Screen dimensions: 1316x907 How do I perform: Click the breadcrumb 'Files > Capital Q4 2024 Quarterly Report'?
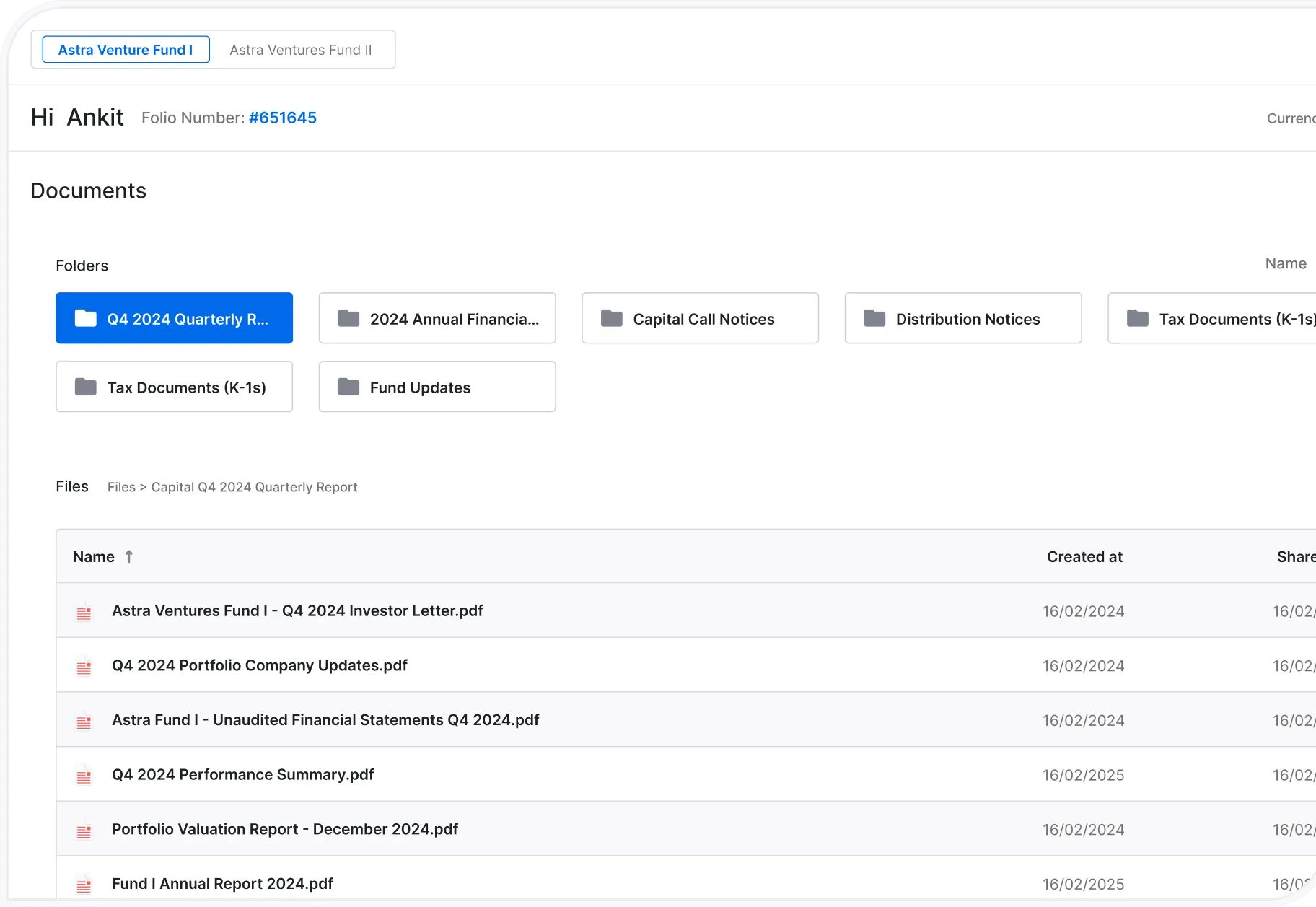click(x=232, y=487)
